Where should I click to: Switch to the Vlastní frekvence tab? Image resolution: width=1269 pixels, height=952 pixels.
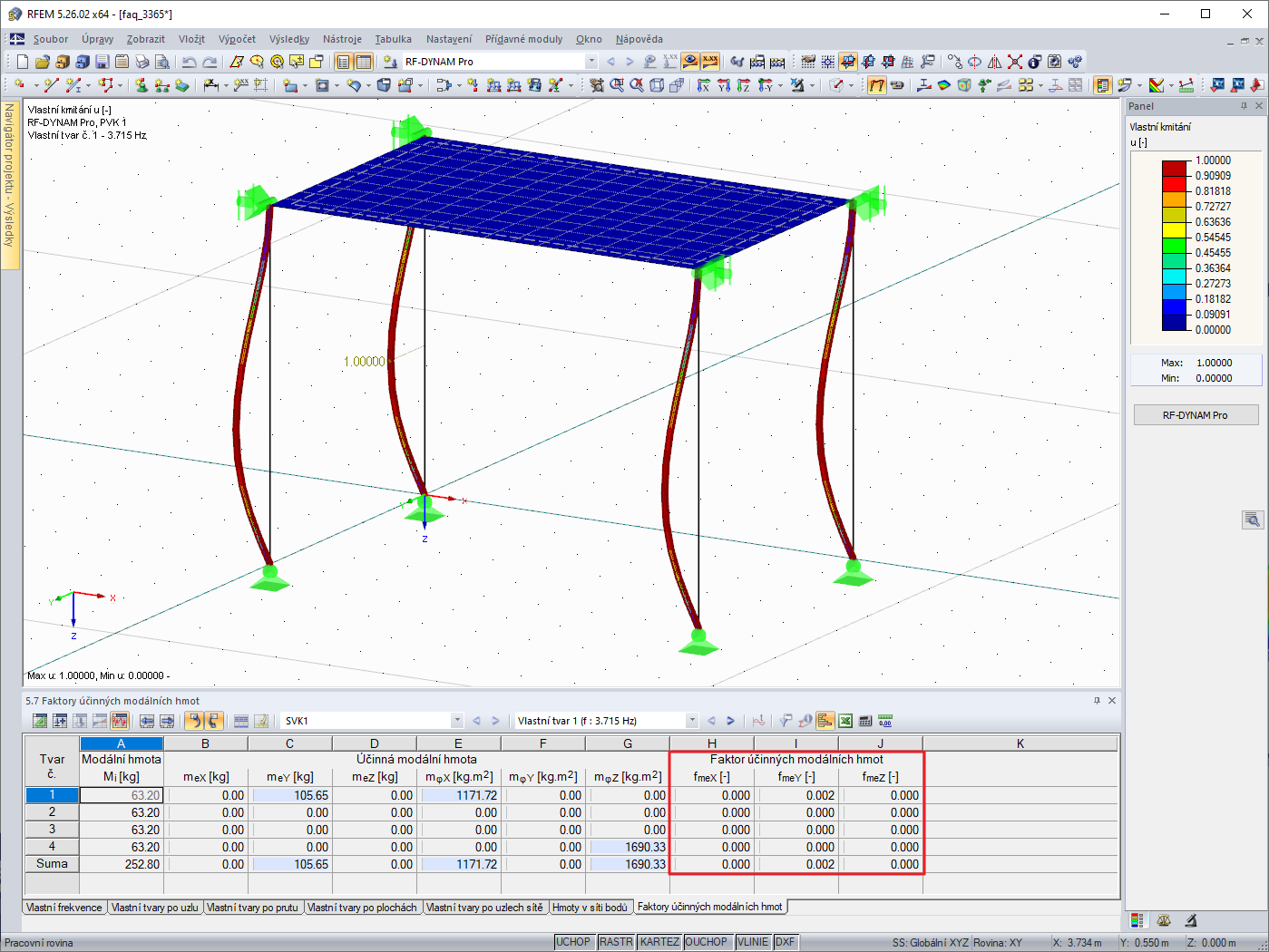pyautogui.click(x=64, y=908)
